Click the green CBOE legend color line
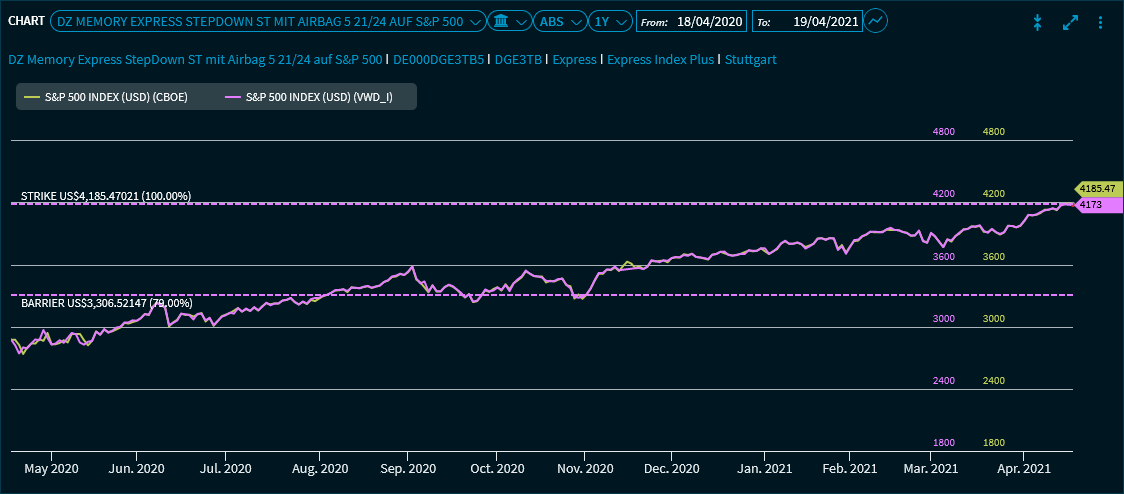The image size is (1124, 494). pyautogui.click(x=31, y=97)
